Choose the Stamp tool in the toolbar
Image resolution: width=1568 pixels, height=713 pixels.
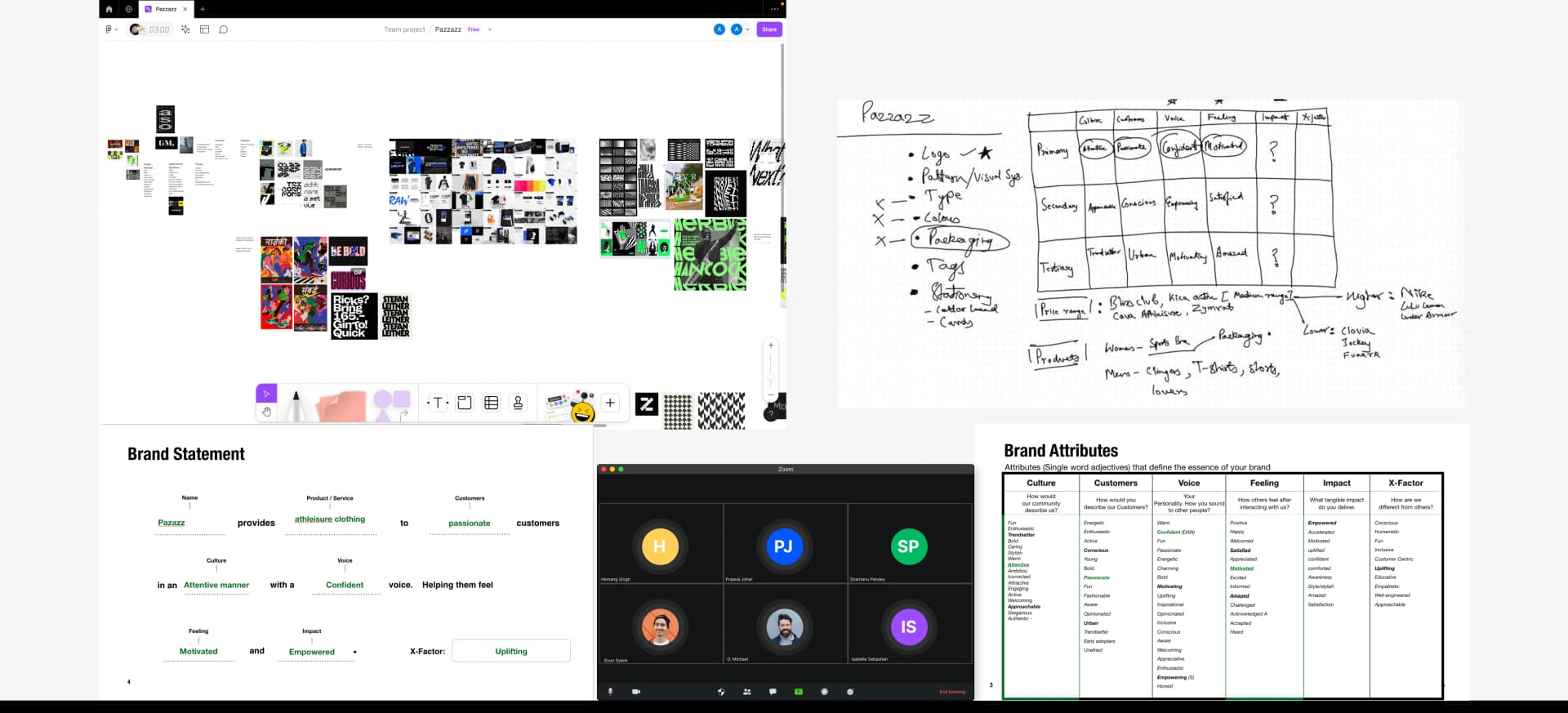click(x=518, y=403)
